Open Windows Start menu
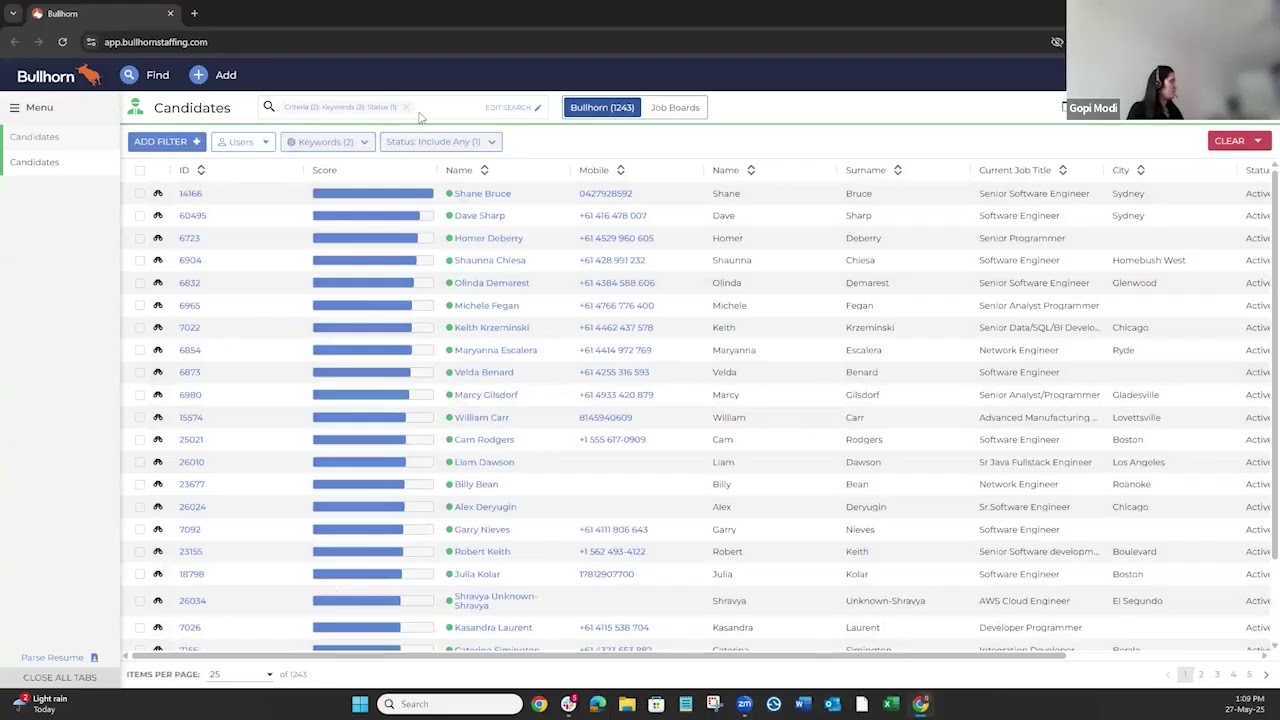 pyautogui.click(x=360, y=704)
